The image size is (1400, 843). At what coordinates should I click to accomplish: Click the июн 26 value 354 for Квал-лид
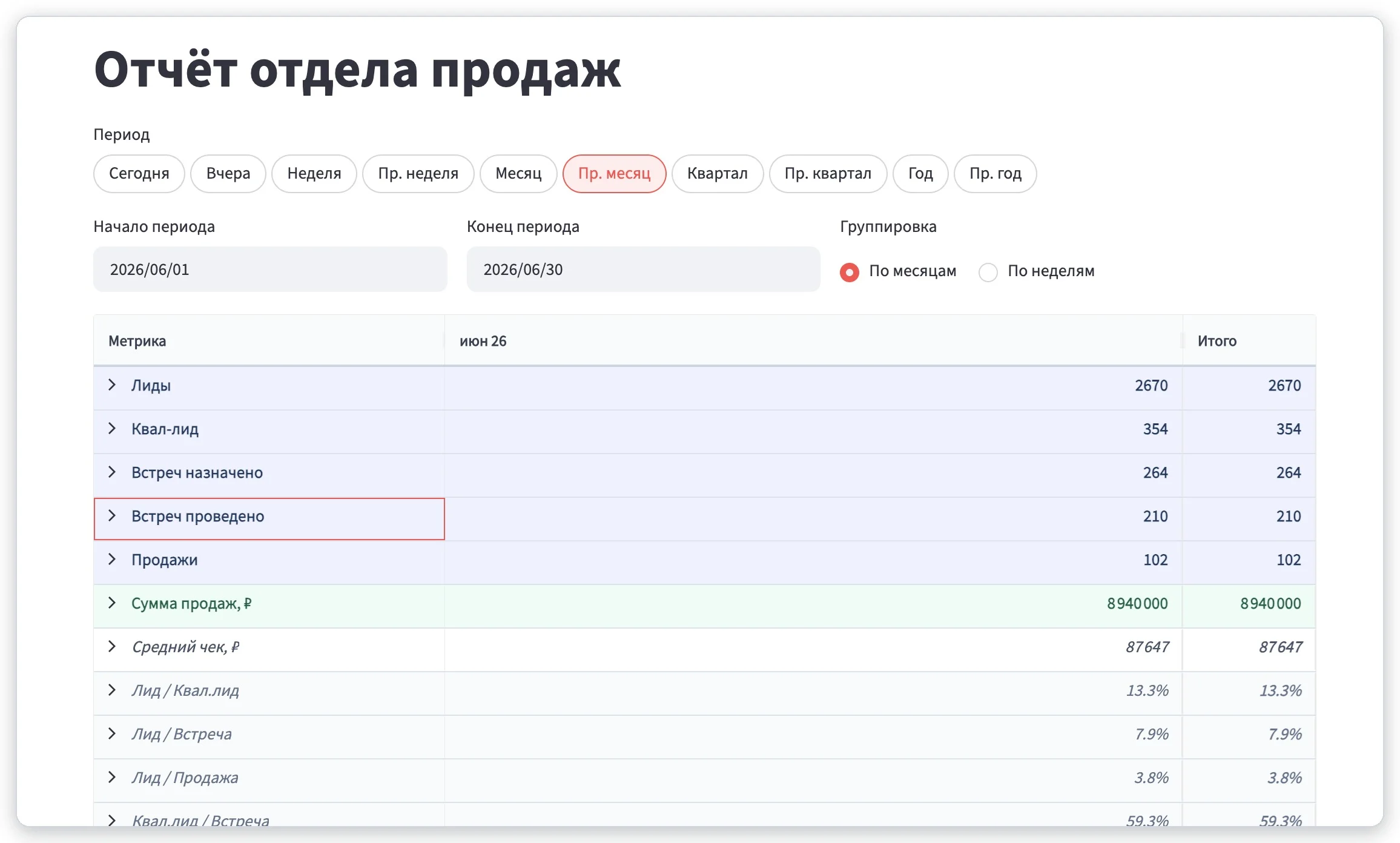[x=1155, y=429]
